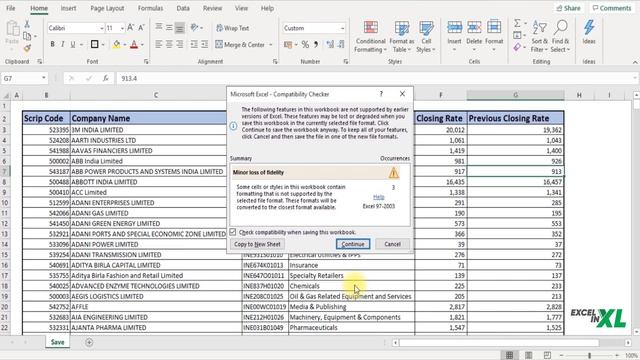Switch to Normal view in status bar

[x=509, y=355]
